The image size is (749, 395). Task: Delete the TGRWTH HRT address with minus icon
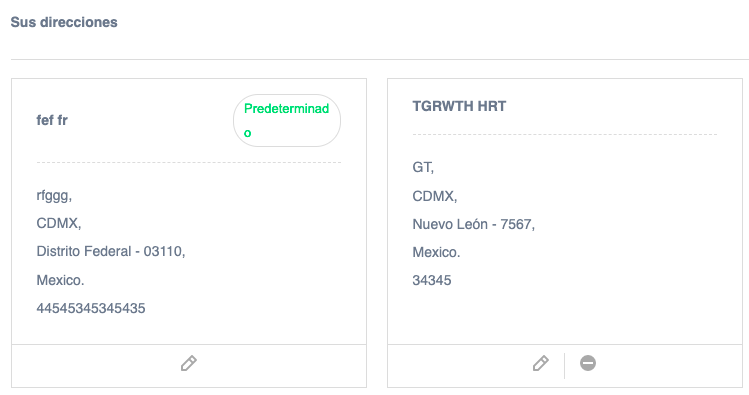tap(588, 363)
